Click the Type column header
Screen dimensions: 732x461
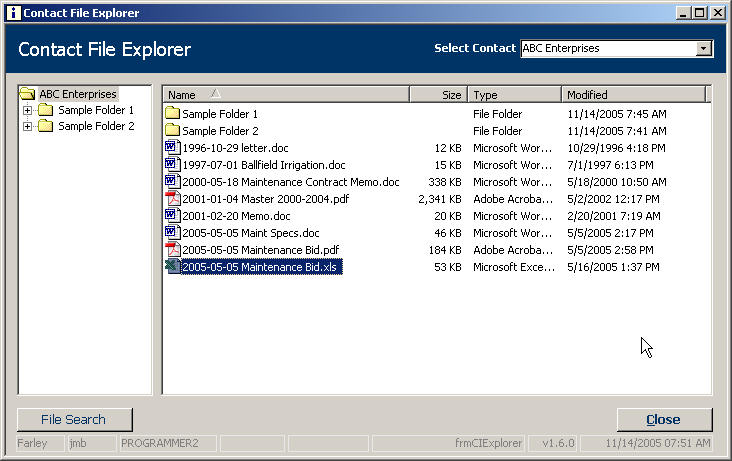click(x=514, y=95)
